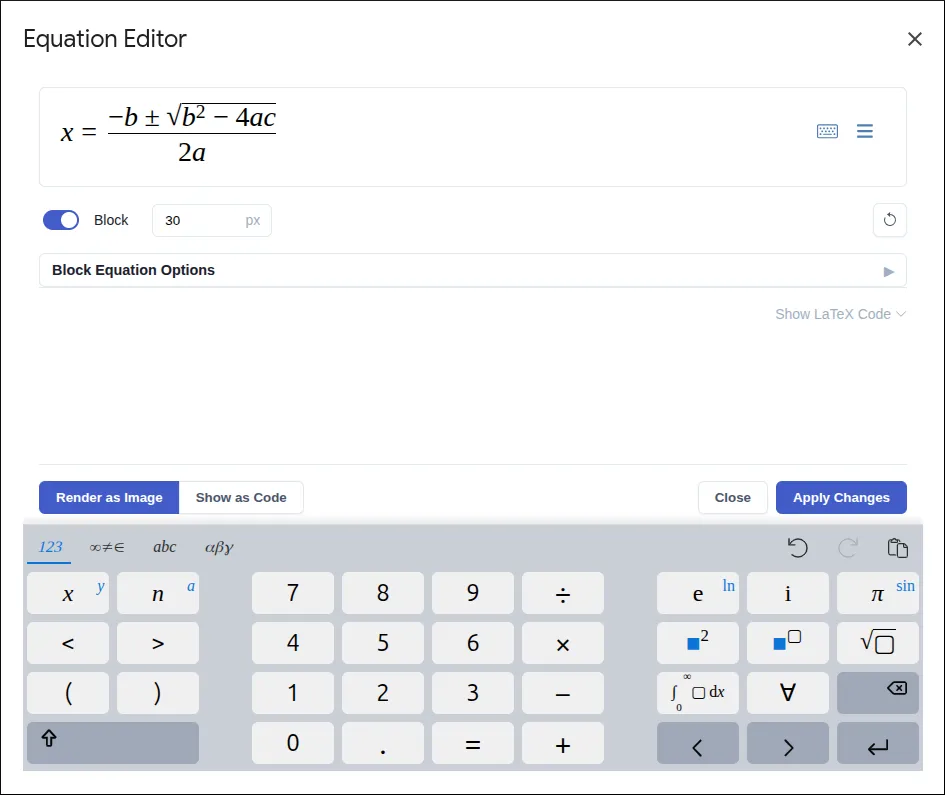Switch to the αβγ Greek letters tab

click(219, 547)
